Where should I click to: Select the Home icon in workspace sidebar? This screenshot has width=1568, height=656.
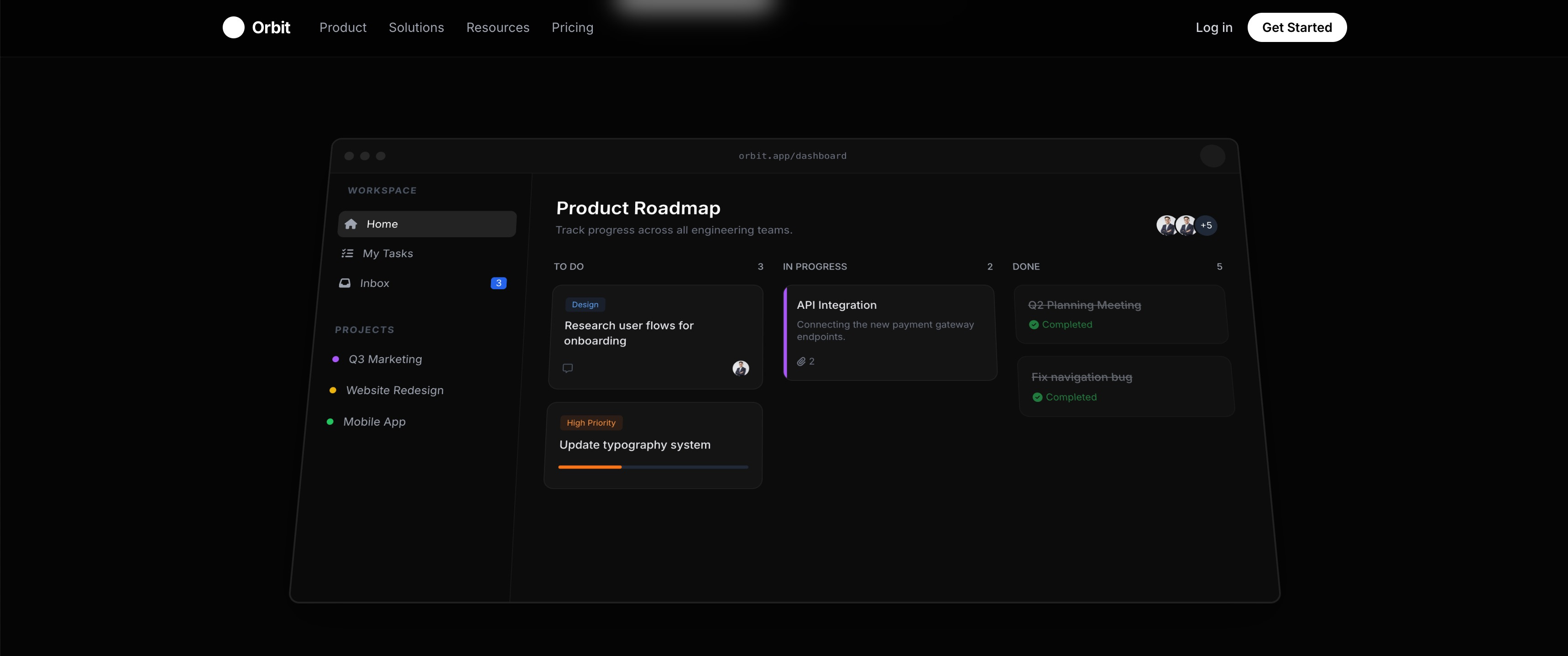[x=351, y=224]
